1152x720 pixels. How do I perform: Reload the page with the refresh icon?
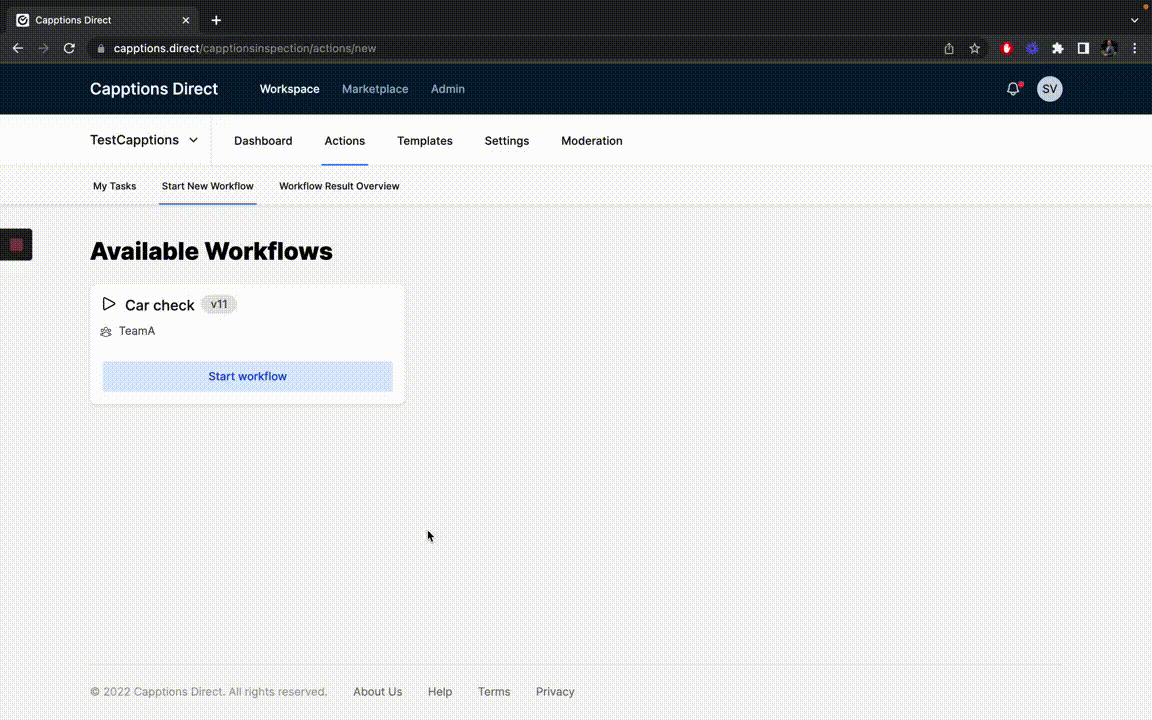69,48
